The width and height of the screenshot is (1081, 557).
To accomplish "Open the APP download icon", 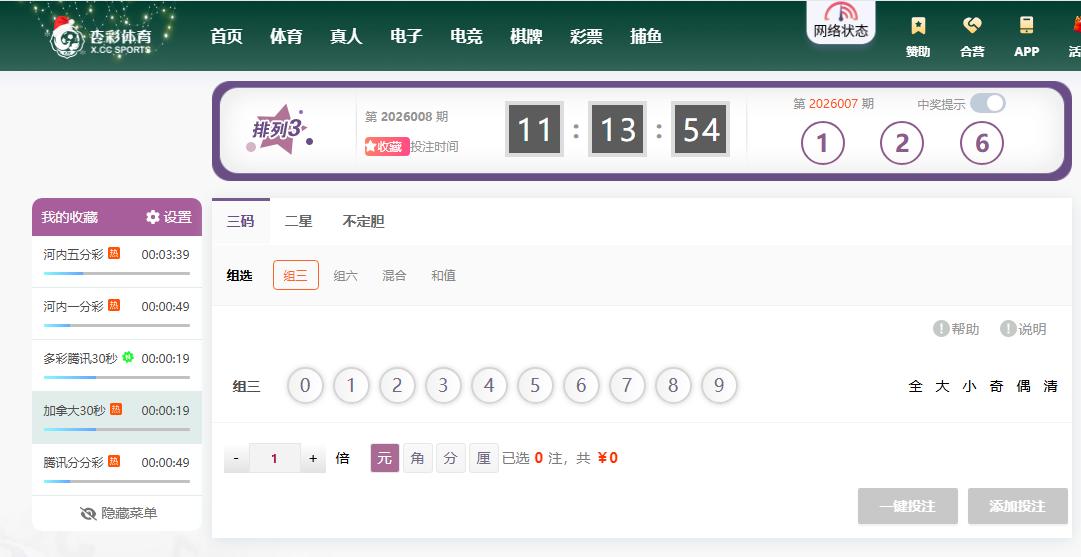I will click(1026, 26).
